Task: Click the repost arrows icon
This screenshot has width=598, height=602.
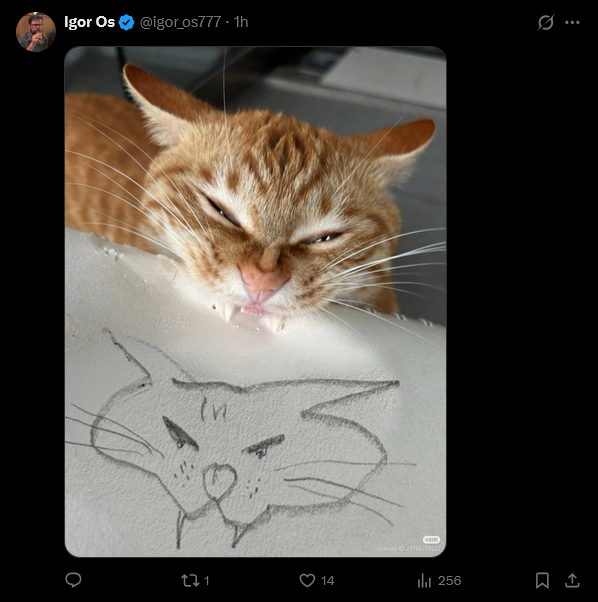Action: click(190, 580)
